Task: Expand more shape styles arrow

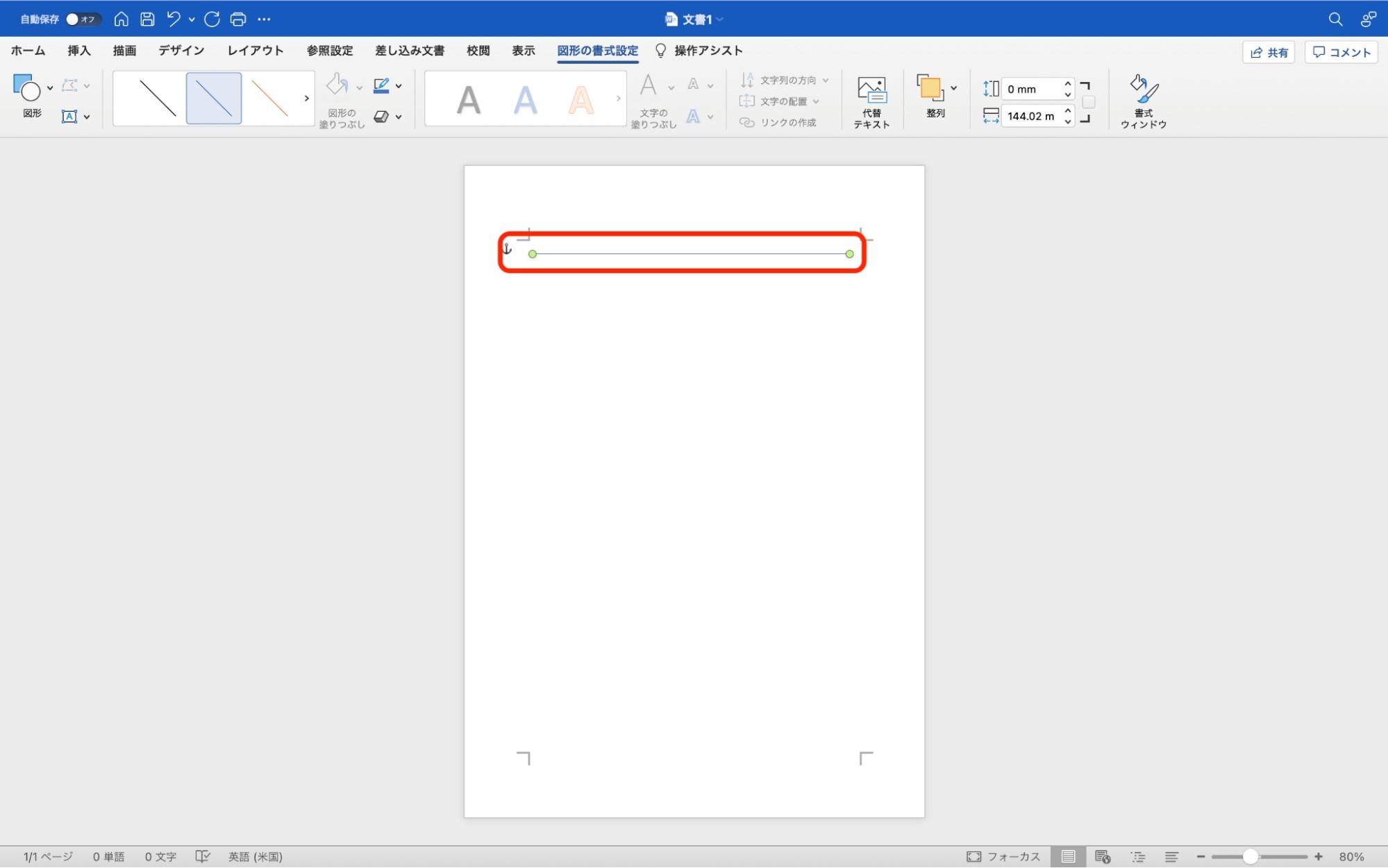Action: tap(307, 98)
